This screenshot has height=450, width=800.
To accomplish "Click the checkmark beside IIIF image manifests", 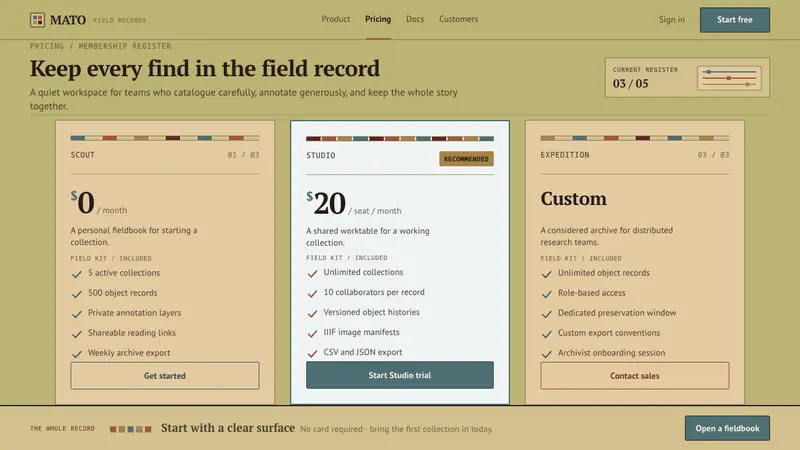I will point(313,333).
